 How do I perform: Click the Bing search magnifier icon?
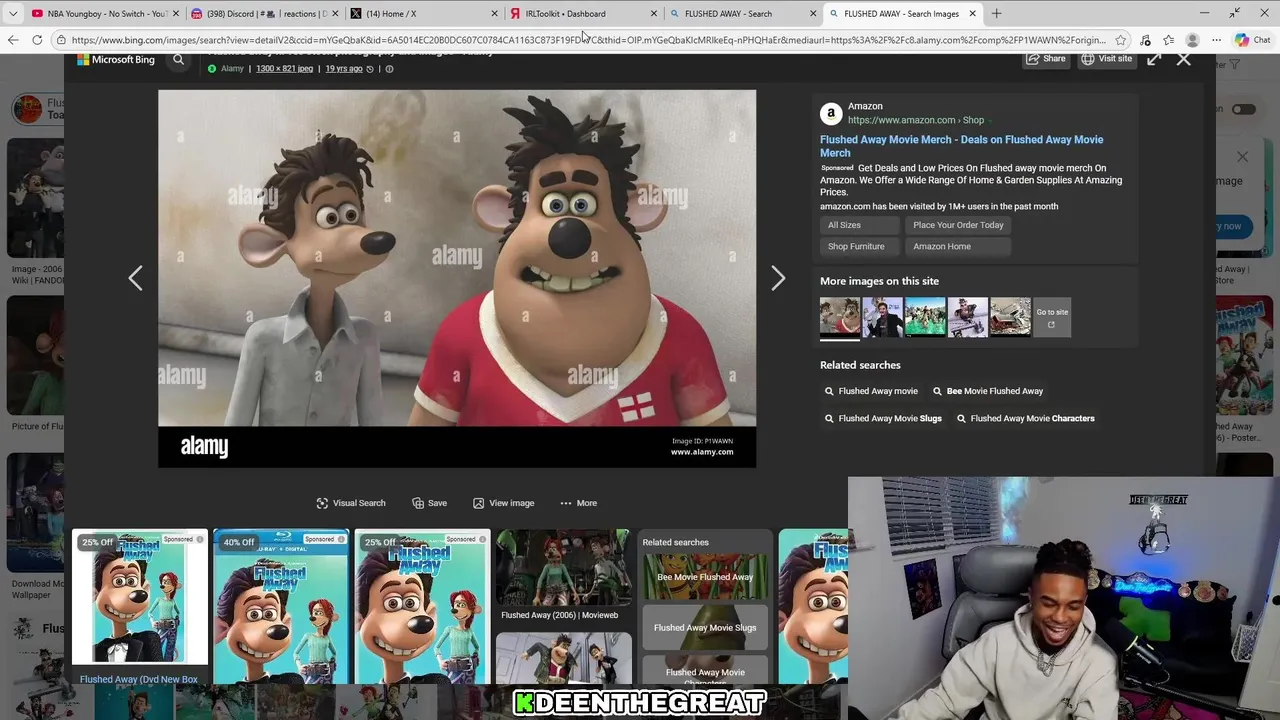coord(178,60)
